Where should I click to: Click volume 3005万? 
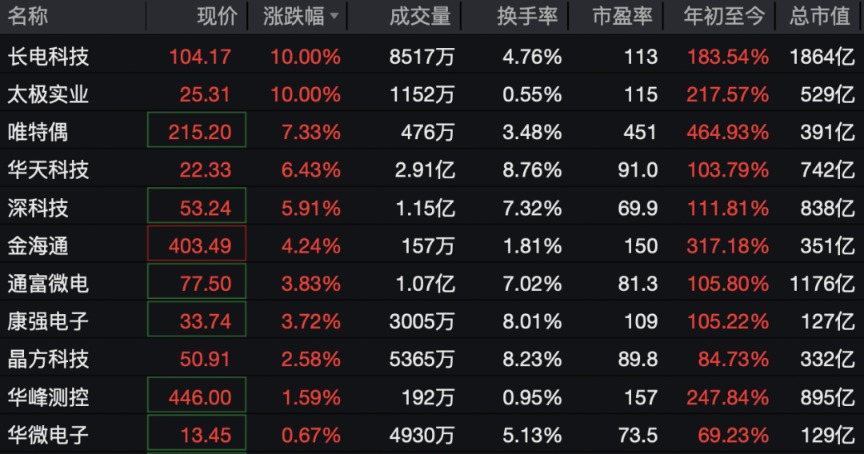click(422, 322)
